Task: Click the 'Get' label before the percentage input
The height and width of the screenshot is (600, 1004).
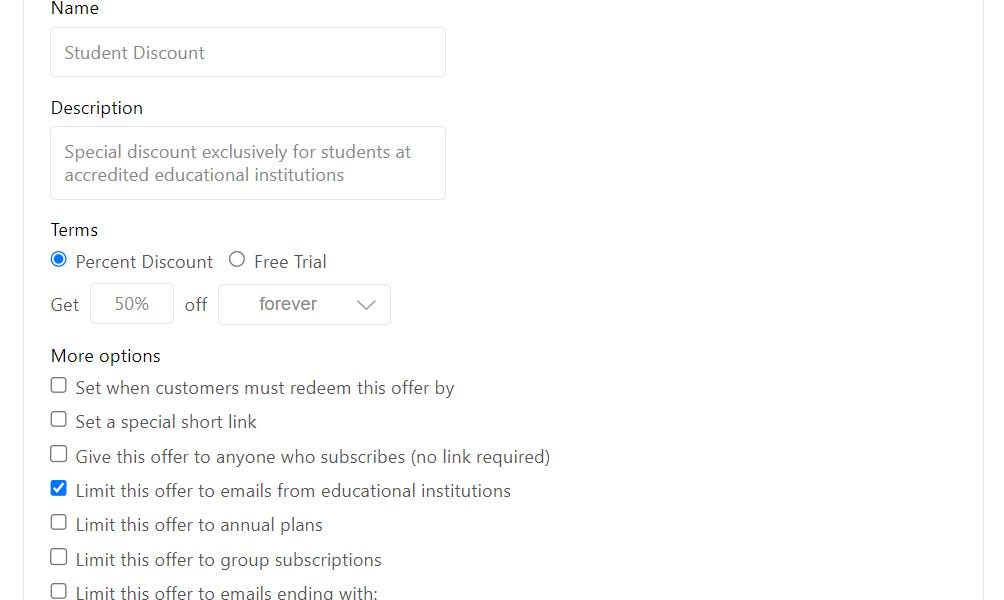Action: [x=64, y=305]
